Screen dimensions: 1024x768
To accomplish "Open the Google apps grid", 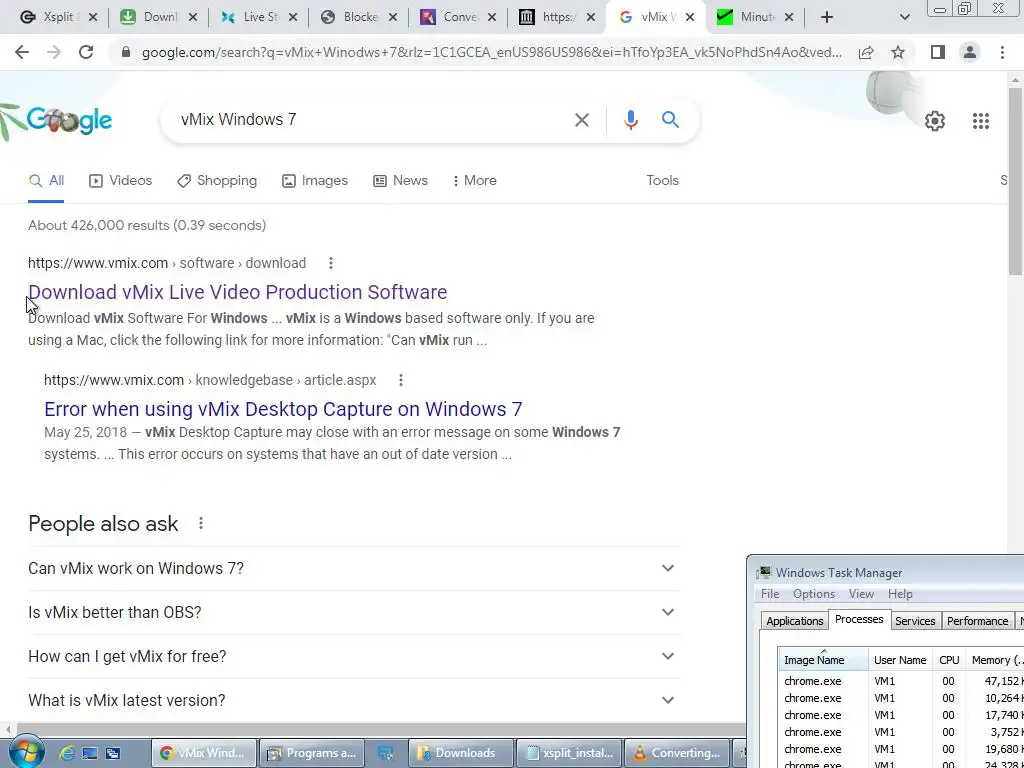I will tap(980, 121).
